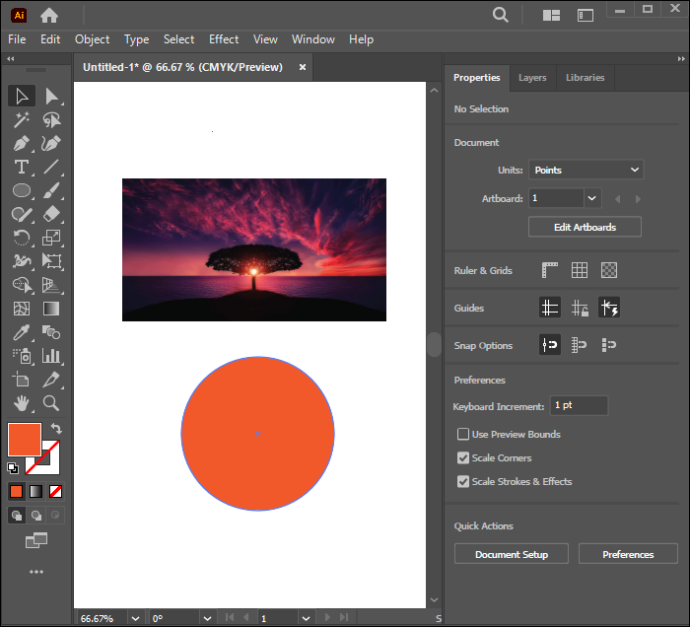Select the Pen tool
Image resolution: width=690 pixels, height=627 pixels.
21,143
